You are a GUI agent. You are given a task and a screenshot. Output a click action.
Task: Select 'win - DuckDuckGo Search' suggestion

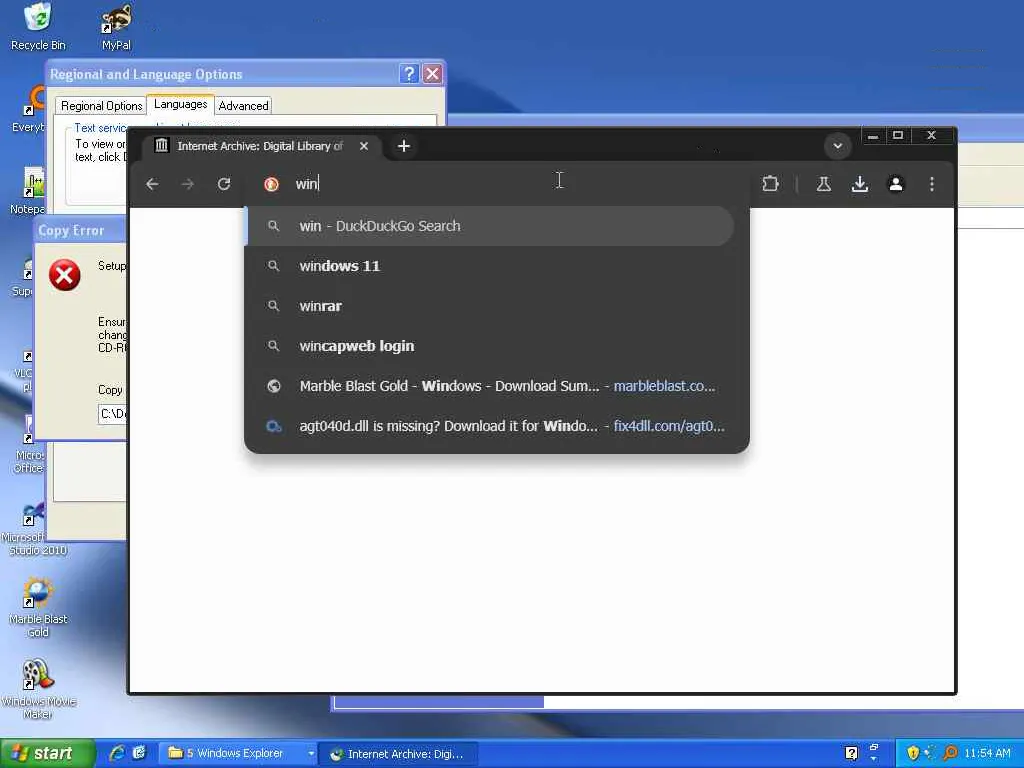coord(490,226)
